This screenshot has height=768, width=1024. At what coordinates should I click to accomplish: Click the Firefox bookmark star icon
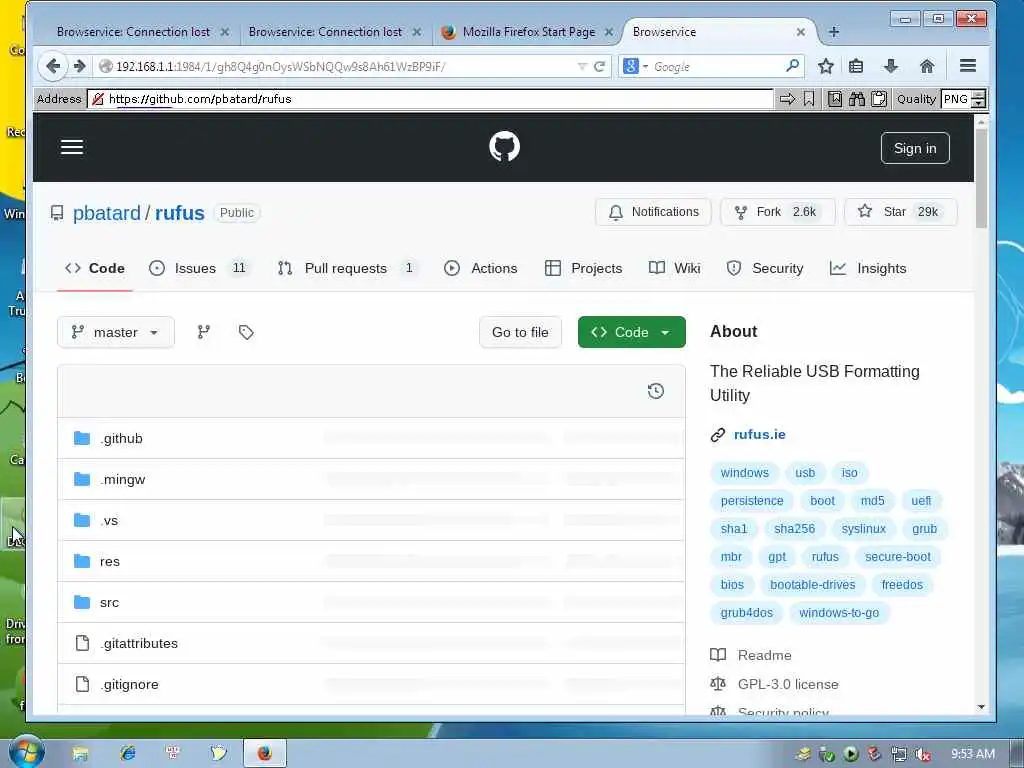click(825, 66)
